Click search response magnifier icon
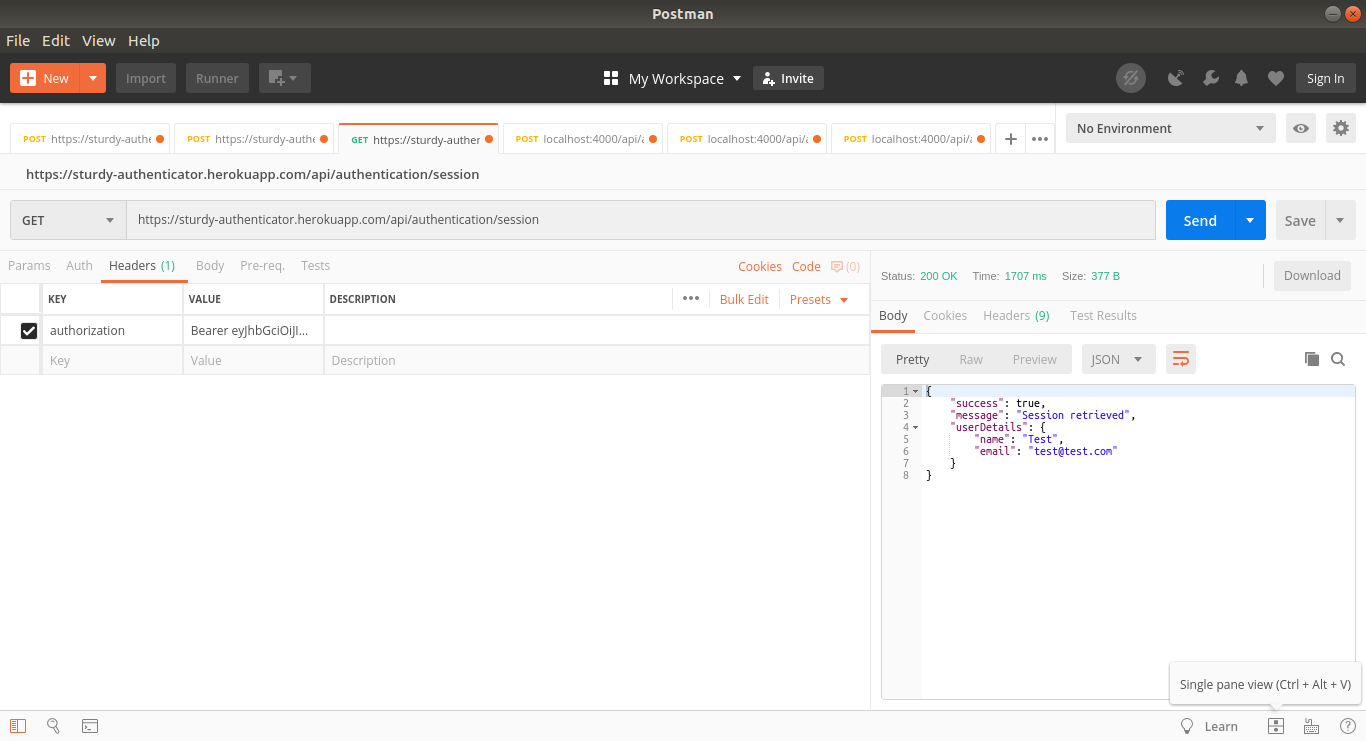1366x741 pixels. point(1338,359)
